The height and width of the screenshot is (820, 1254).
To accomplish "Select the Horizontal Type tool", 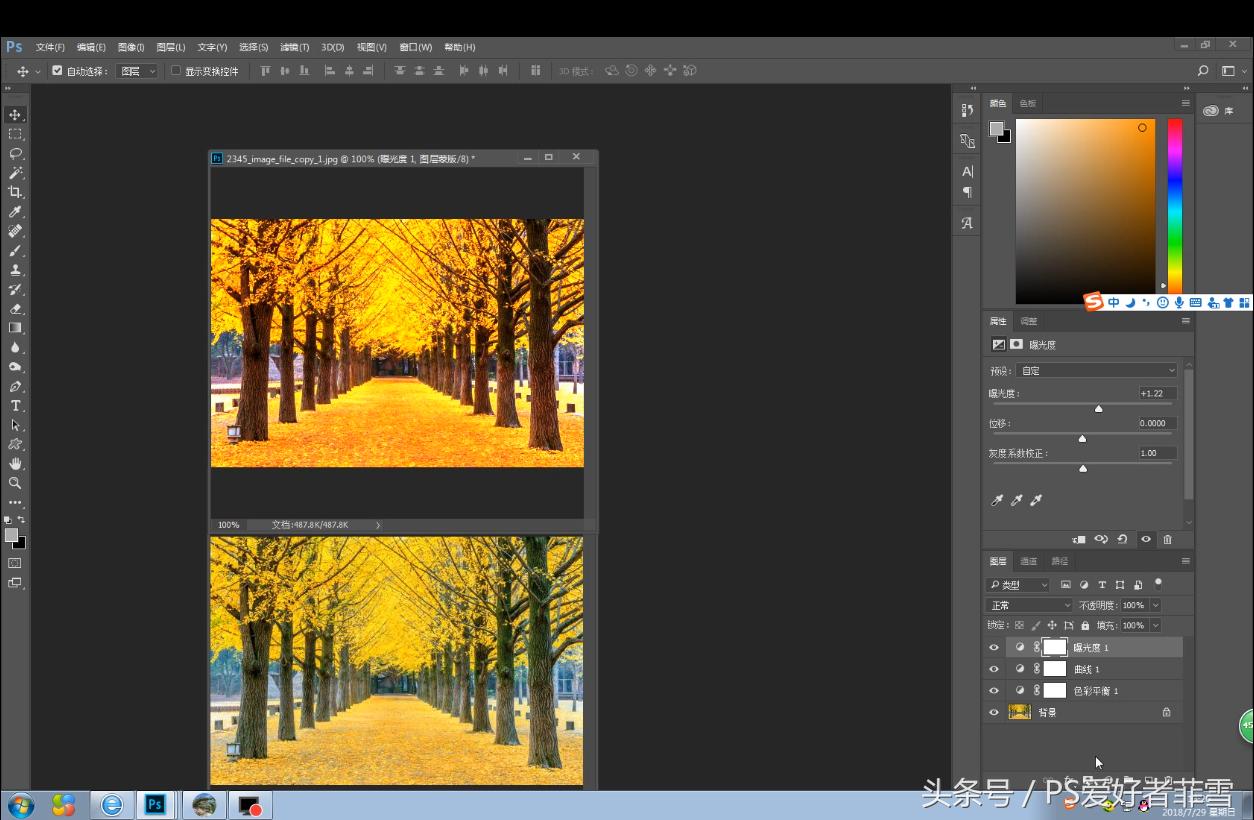I will [x=15, y=406].
